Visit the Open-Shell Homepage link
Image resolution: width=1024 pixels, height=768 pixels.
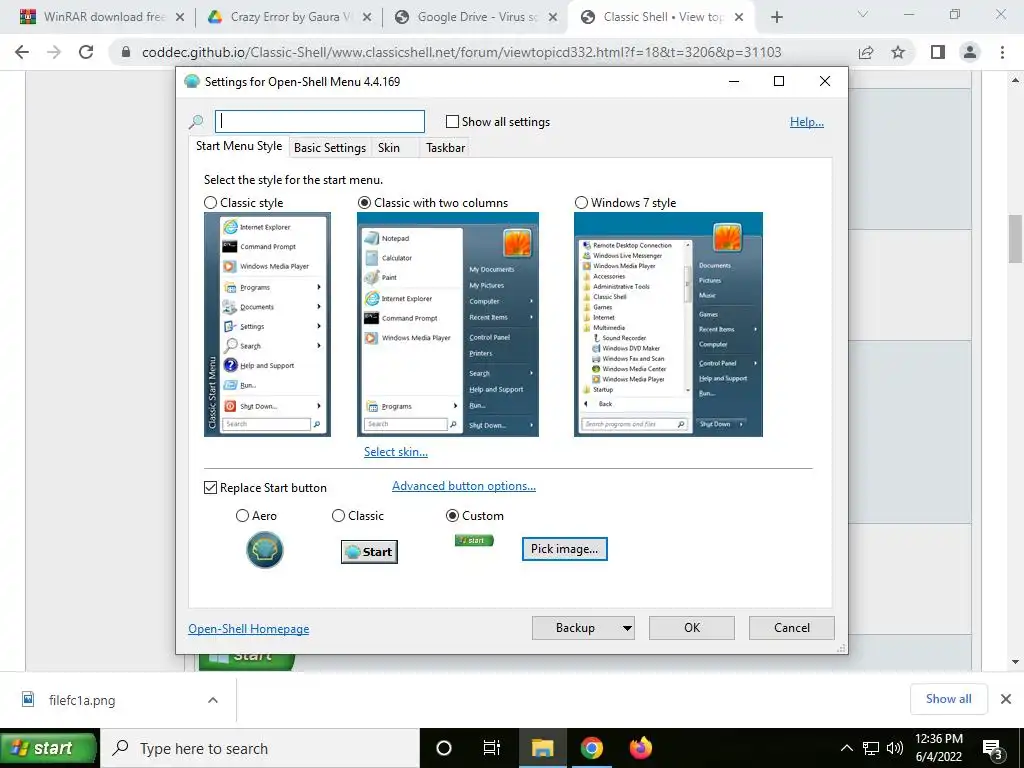(249, 629)
